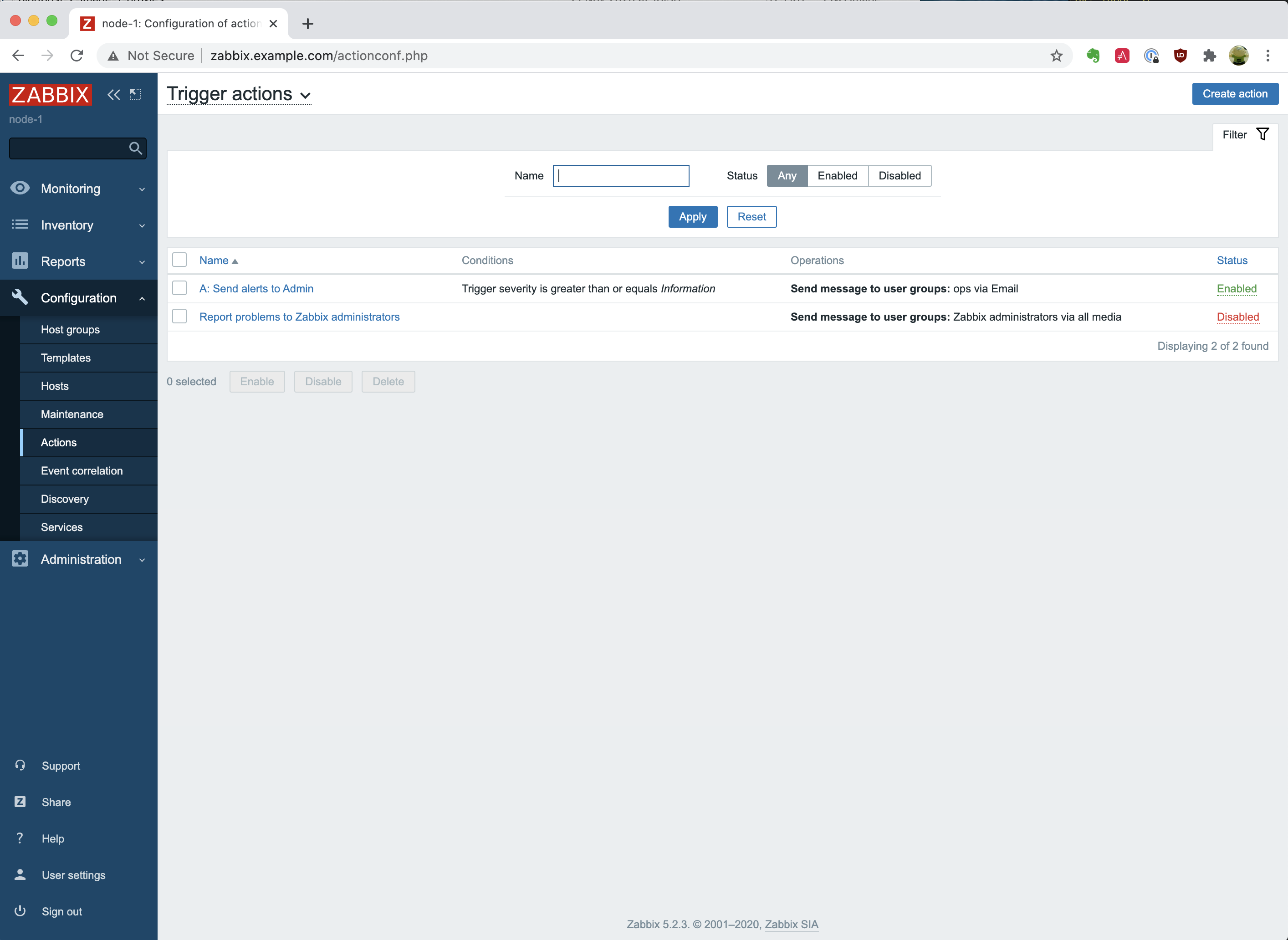
Task: Open Event correlation in the Configuration menu
Action: click(x=82, y=470)
